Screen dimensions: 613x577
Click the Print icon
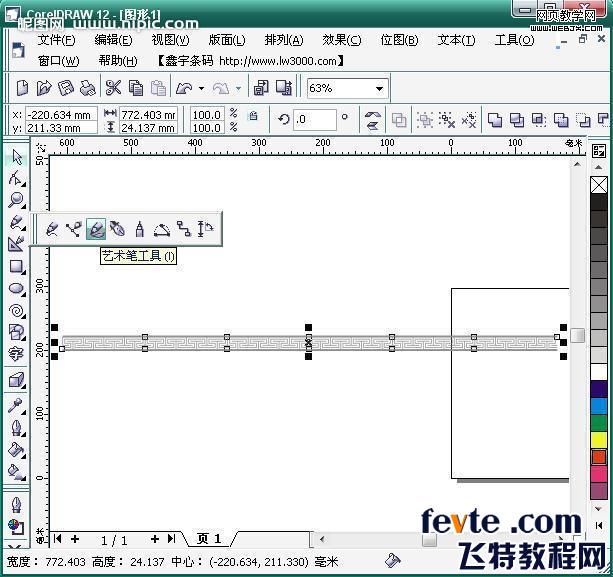pos(88,88)
